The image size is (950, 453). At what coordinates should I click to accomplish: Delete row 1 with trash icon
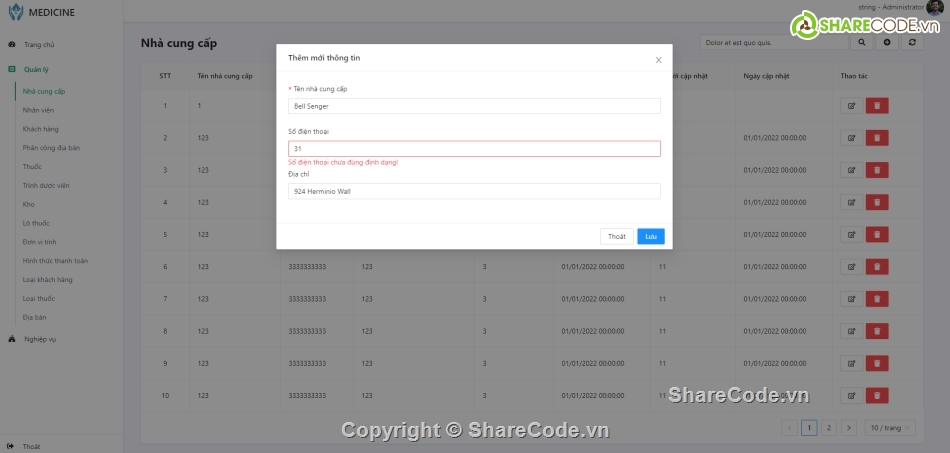877,105
